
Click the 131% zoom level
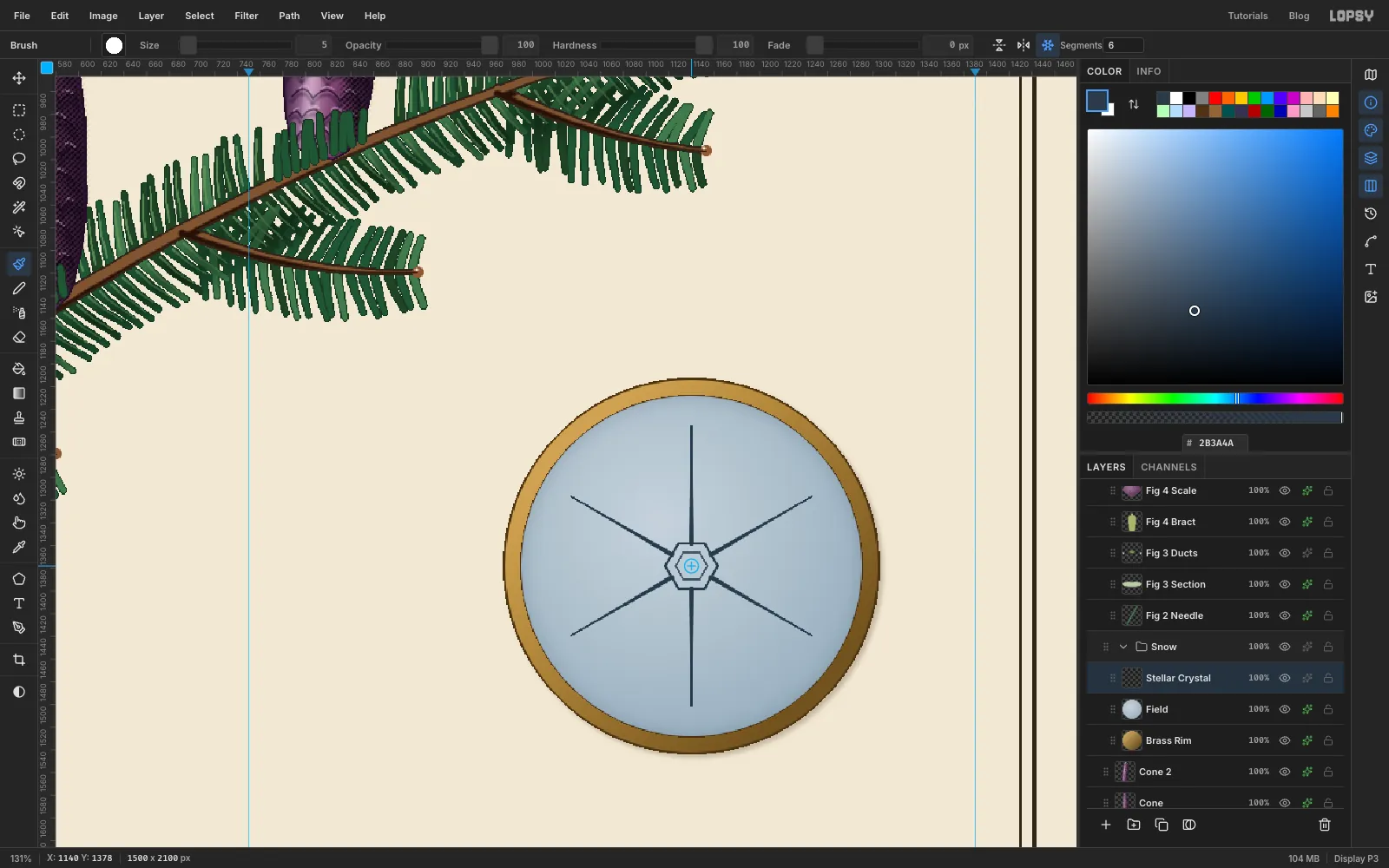click(21, 858)
